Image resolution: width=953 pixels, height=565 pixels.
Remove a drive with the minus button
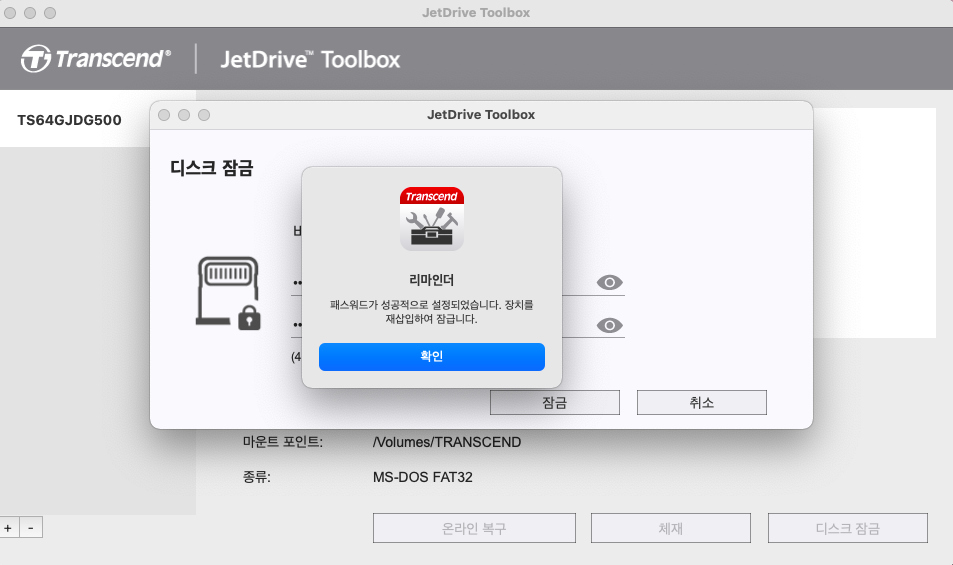[x=31, y=528]
